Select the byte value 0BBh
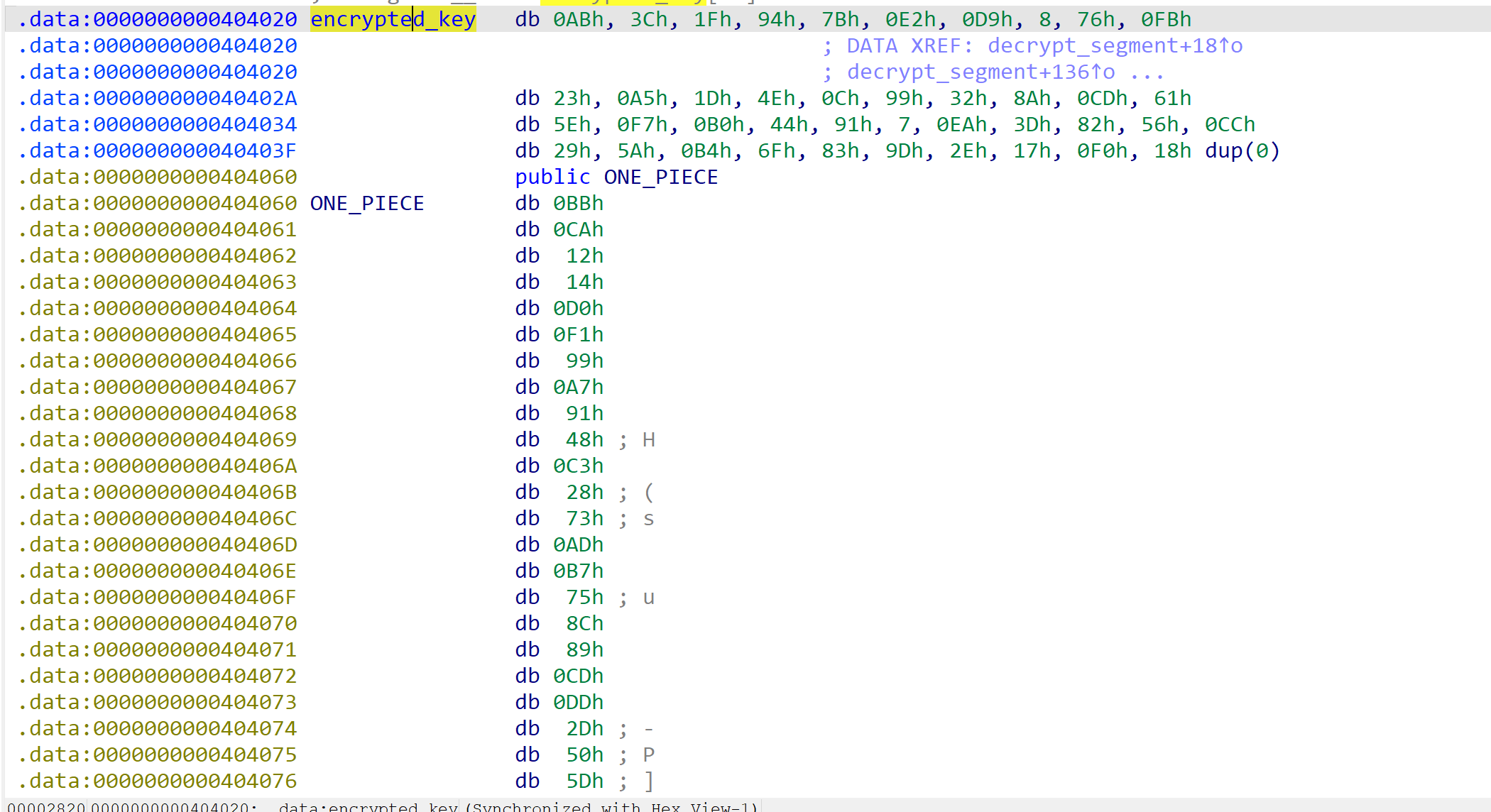 (578, 203)
